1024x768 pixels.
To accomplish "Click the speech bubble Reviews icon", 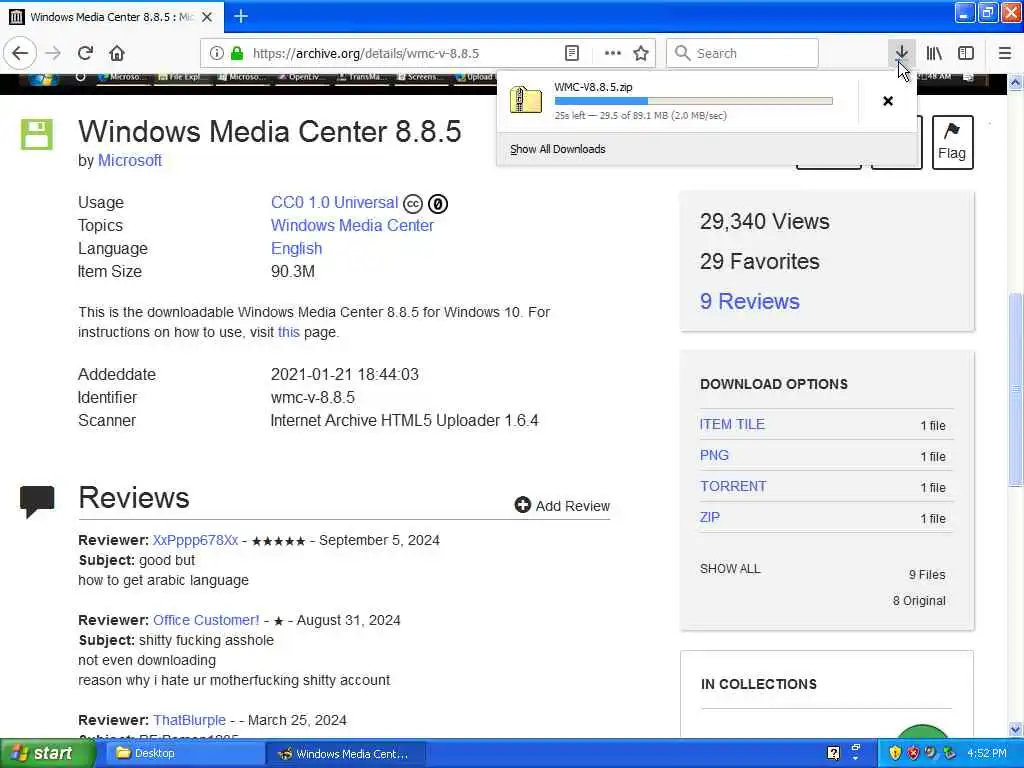I will 37,502.
